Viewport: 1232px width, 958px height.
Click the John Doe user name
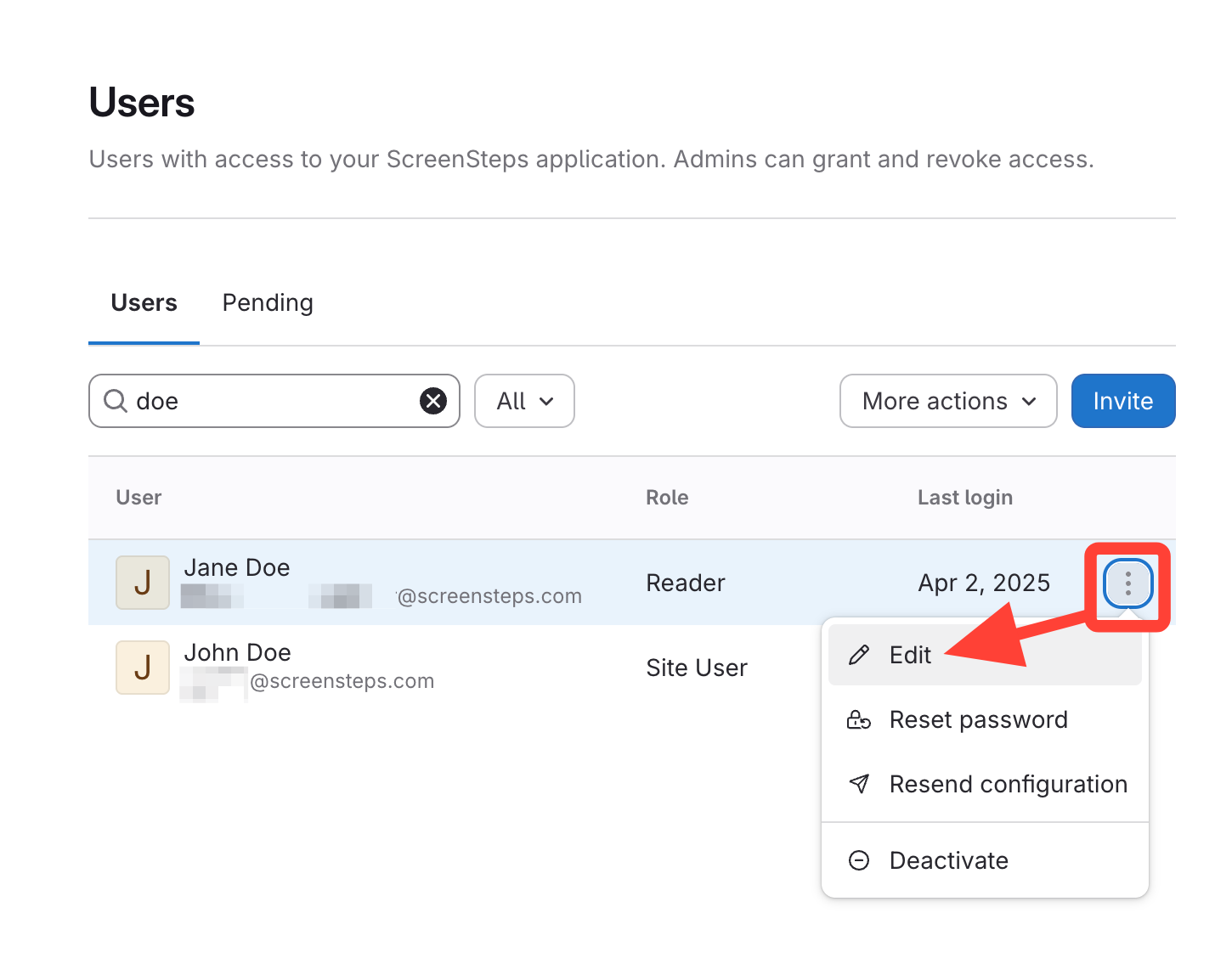pos(237,652)
